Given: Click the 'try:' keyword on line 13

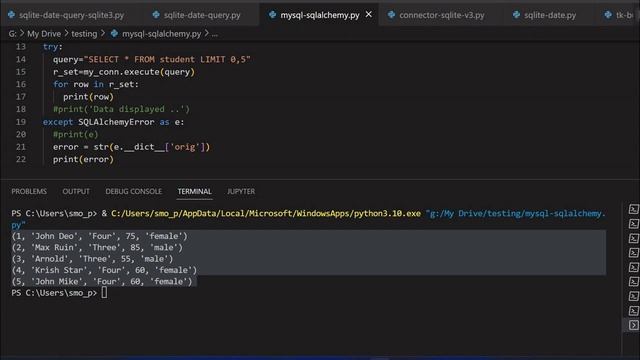Looking at the screenshot, I should click(53, 47).
